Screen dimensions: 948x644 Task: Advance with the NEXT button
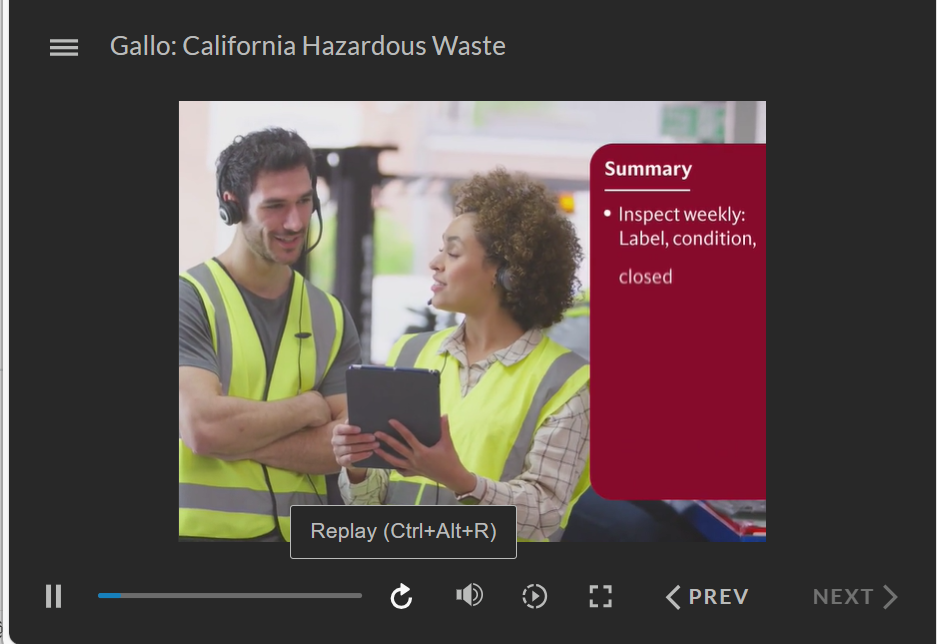855,597
